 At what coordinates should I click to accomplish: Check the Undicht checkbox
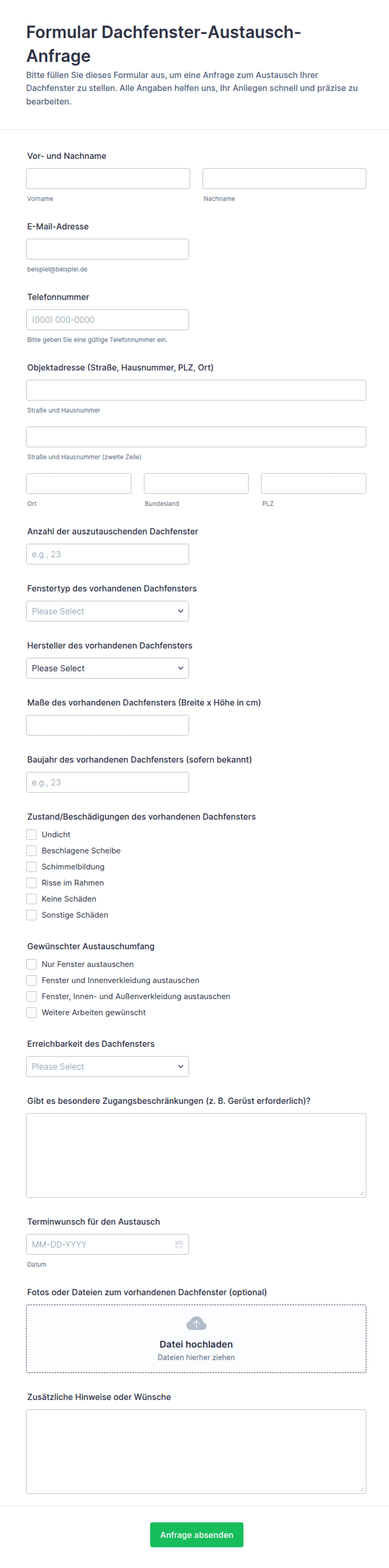[32, 834]
